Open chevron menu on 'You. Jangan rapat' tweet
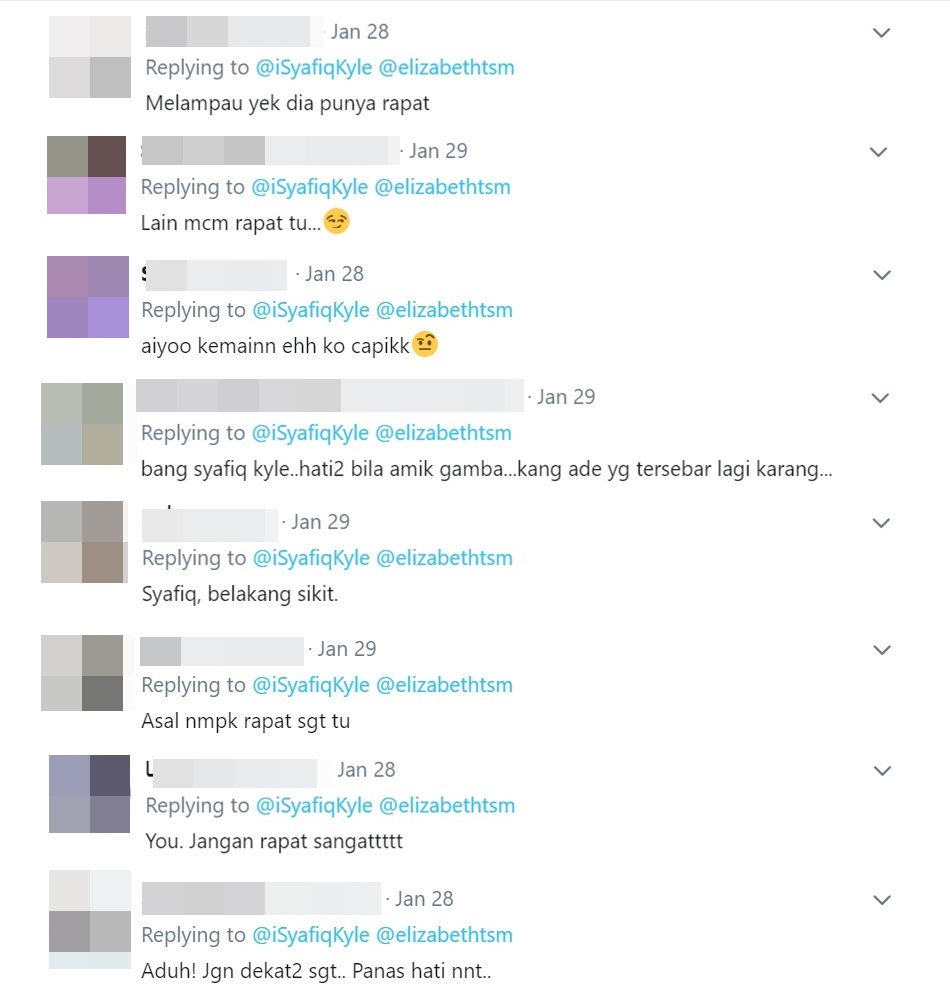The image size is (950, 1002). [882, 771]
